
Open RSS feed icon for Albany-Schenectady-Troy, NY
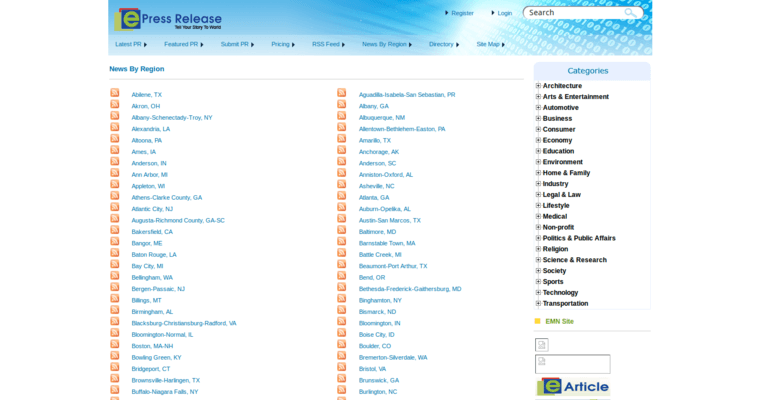click(115, 115)
